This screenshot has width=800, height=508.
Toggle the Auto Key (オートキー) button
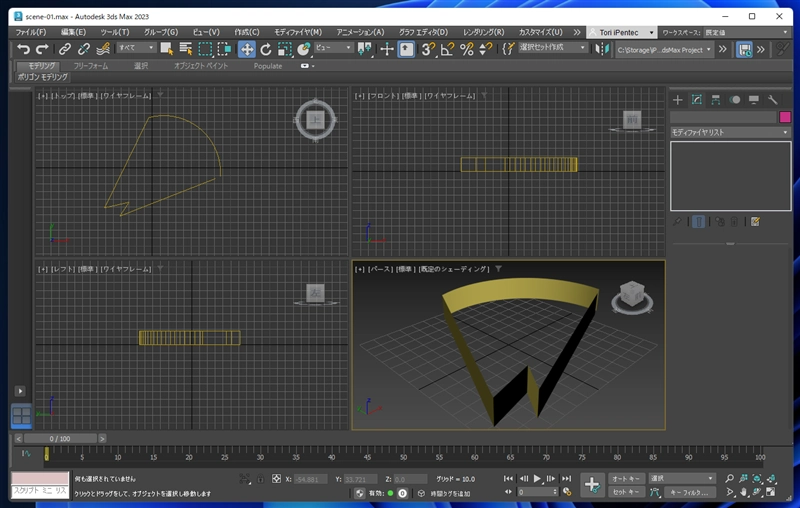point(626,479)
